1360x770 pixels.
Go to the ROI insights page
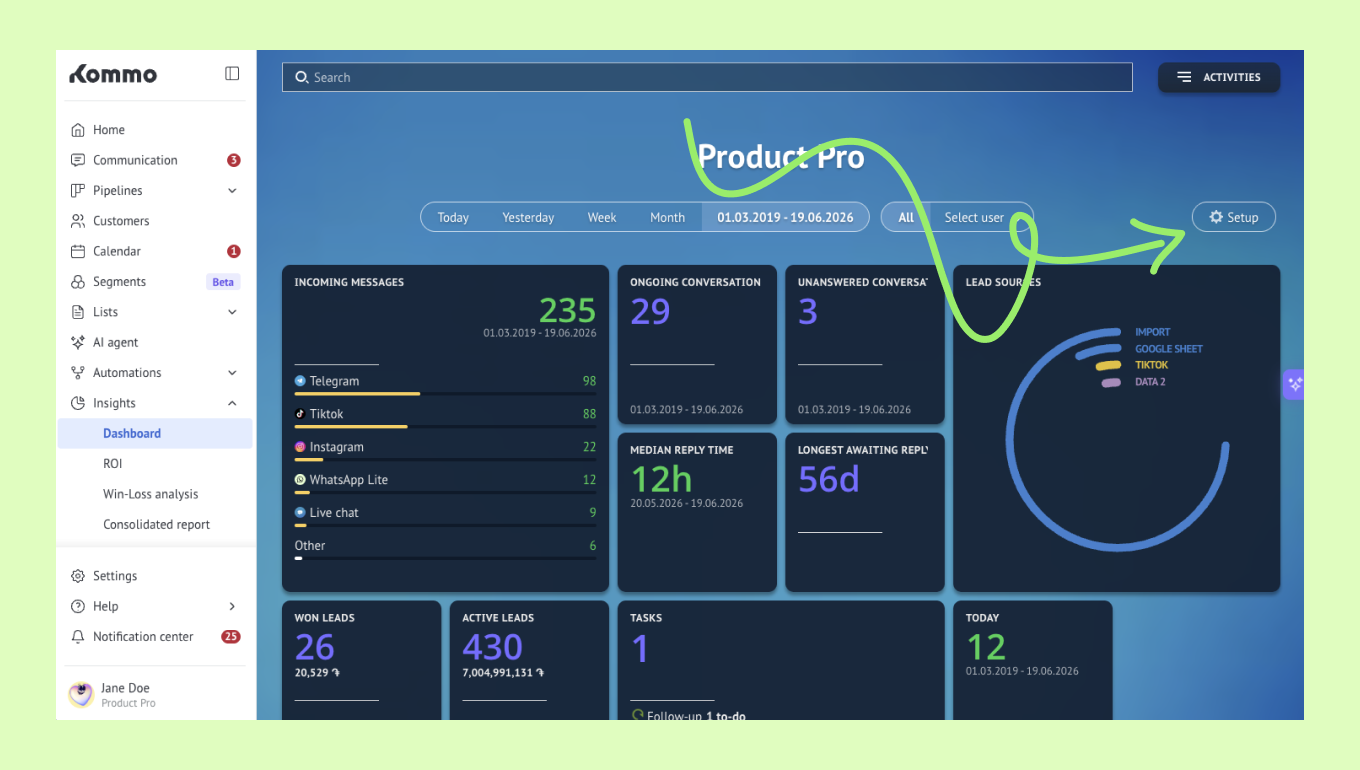coord(113,464)
